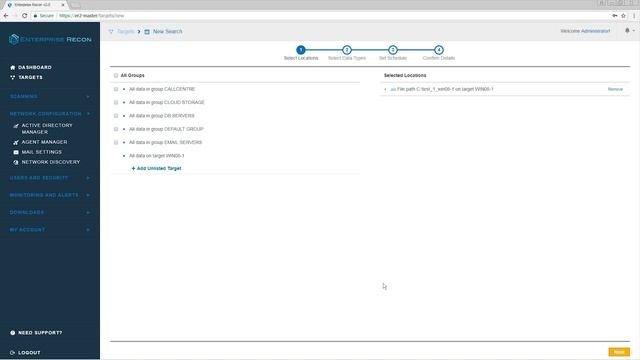Click the plus icon of Add Unlisted Target

(x=133, y=168)
